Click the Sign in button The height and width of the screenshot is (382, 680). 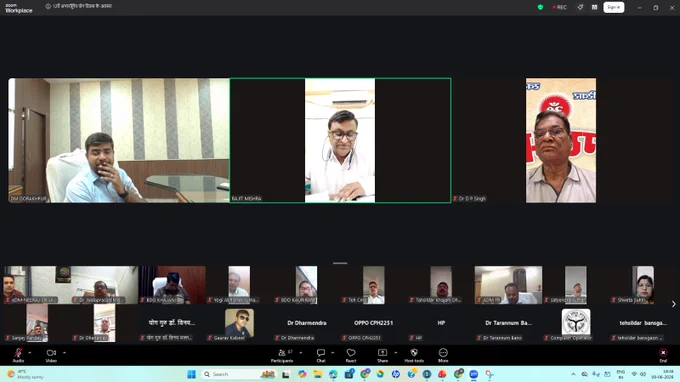pyautogui.click(x=614, y=7)
